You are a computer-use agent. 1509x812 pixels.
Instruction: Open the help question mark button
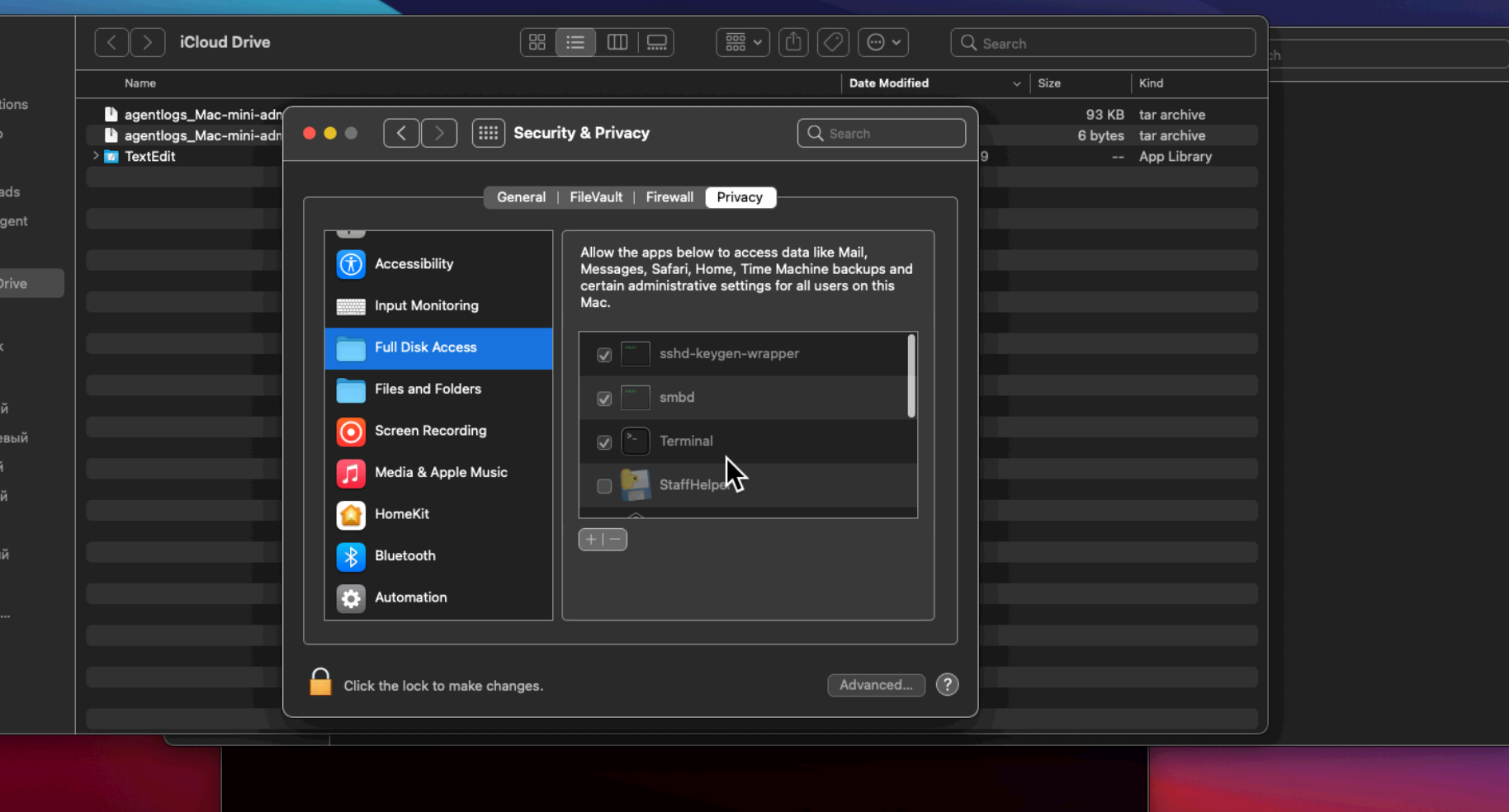[948, 685]
